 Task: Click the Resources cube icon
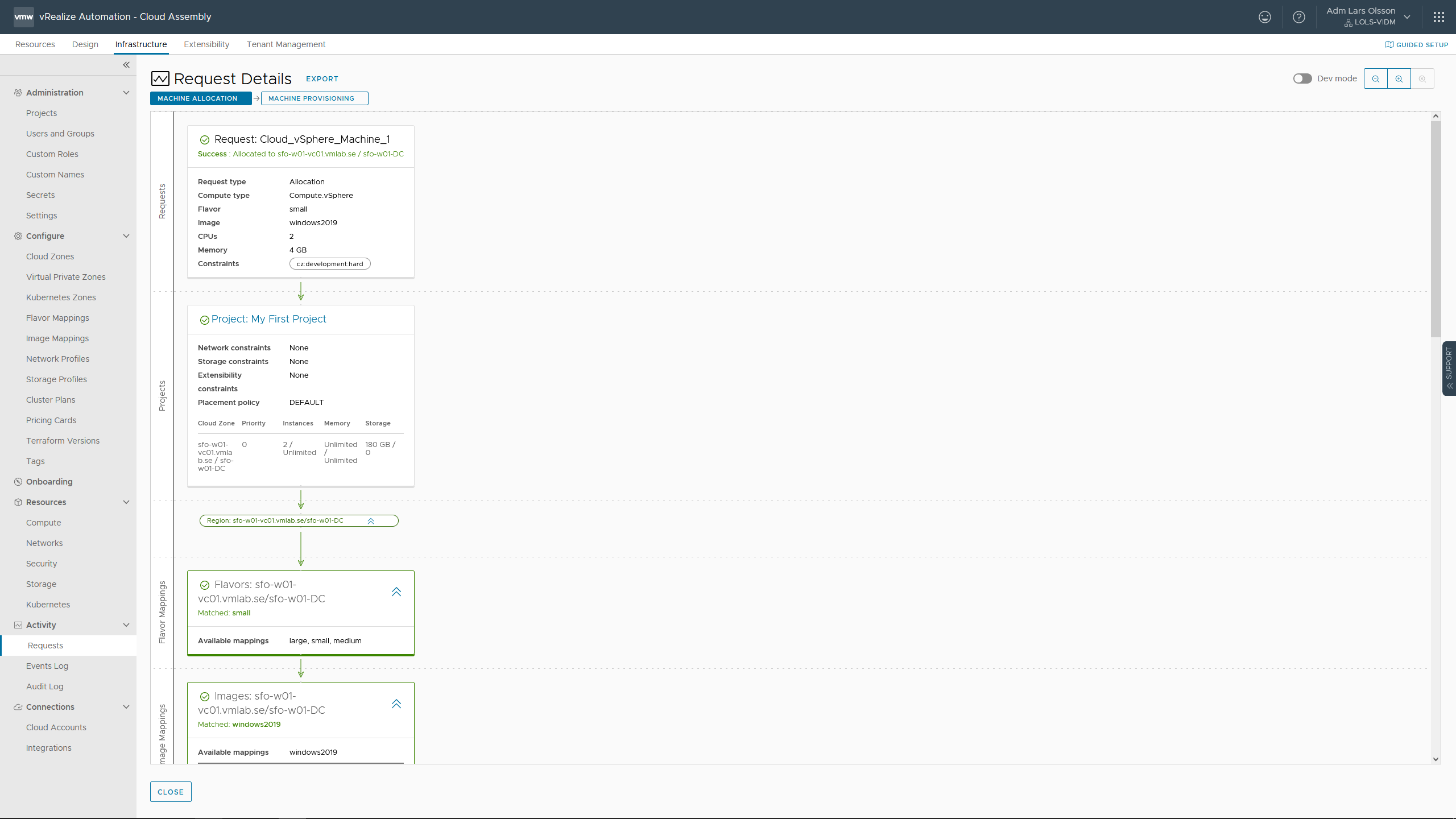click(x=18, y=502)
